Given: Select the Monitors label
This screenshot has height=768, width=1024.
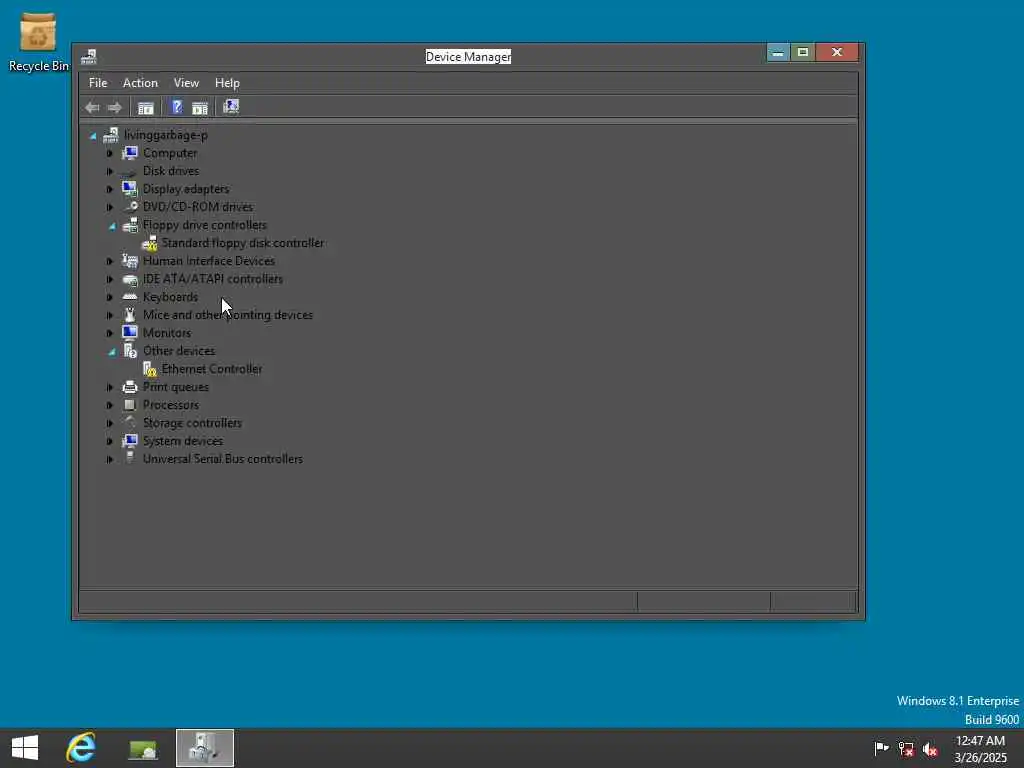Looking at the screenshot, I should pyautogui.click(x=167, y=333).
